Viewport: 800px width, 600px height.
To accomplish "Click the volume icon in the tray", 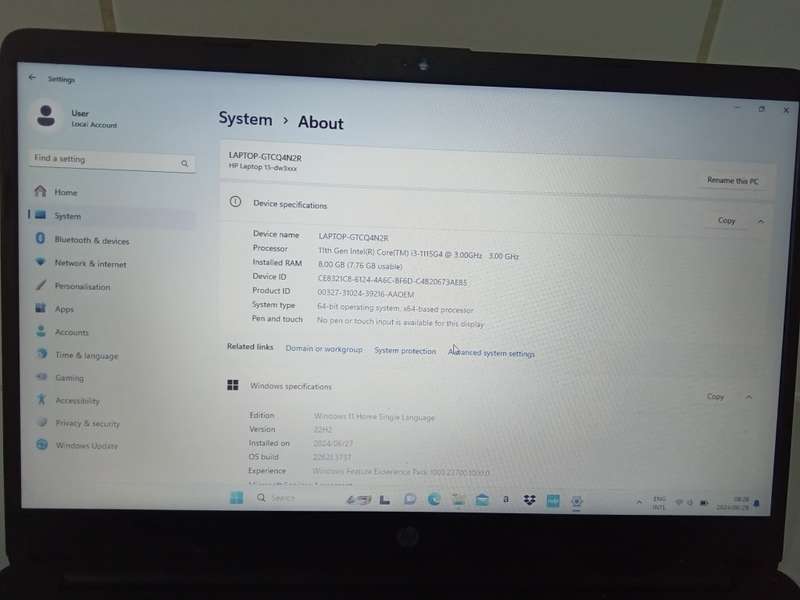I will (x=690, y=503).
